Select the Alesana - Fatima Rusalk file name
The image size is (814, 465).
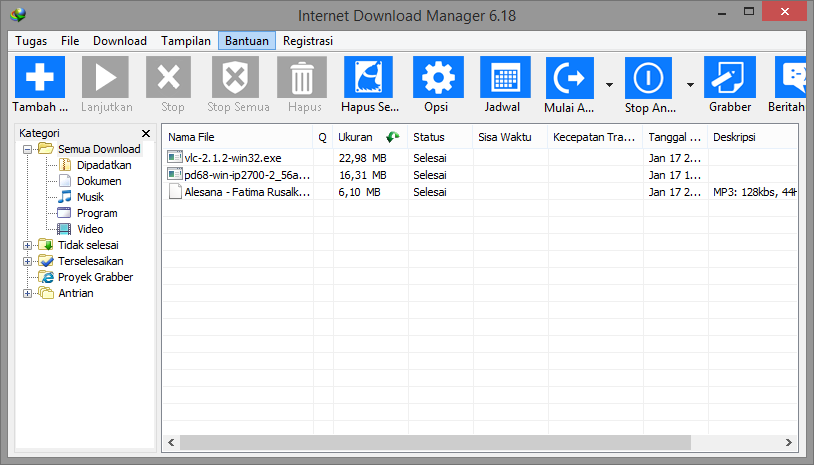pos(247,192)
